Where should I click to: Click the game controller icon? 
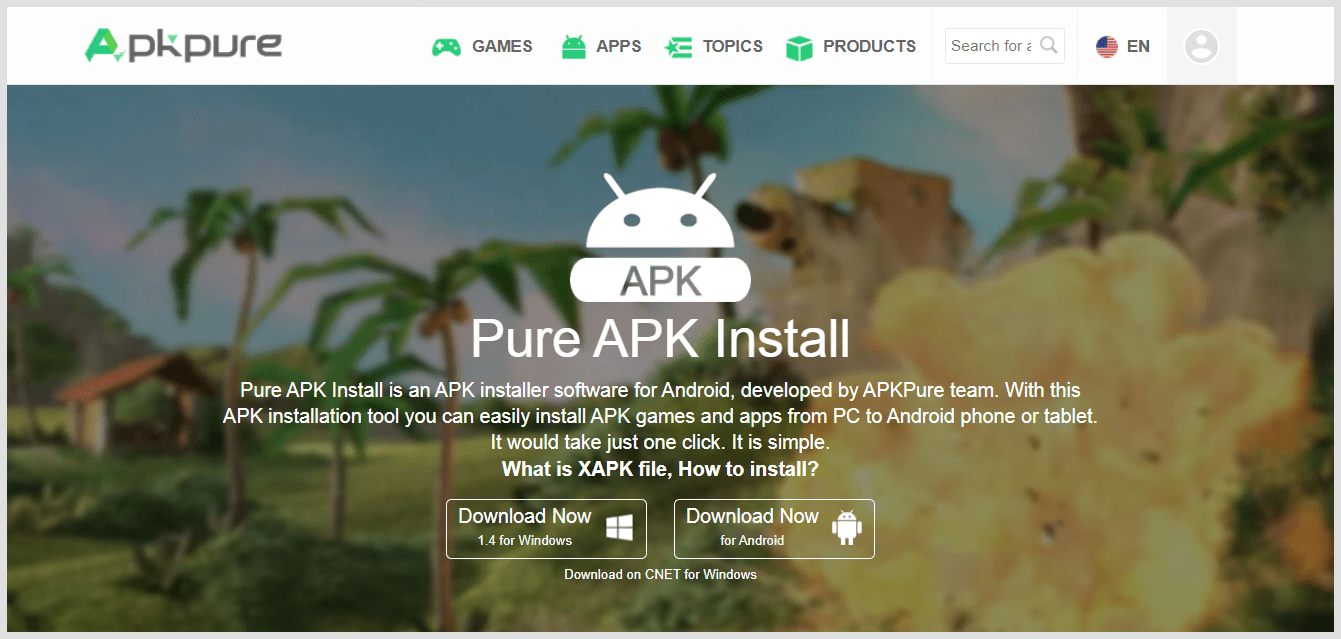pos(446,47)
